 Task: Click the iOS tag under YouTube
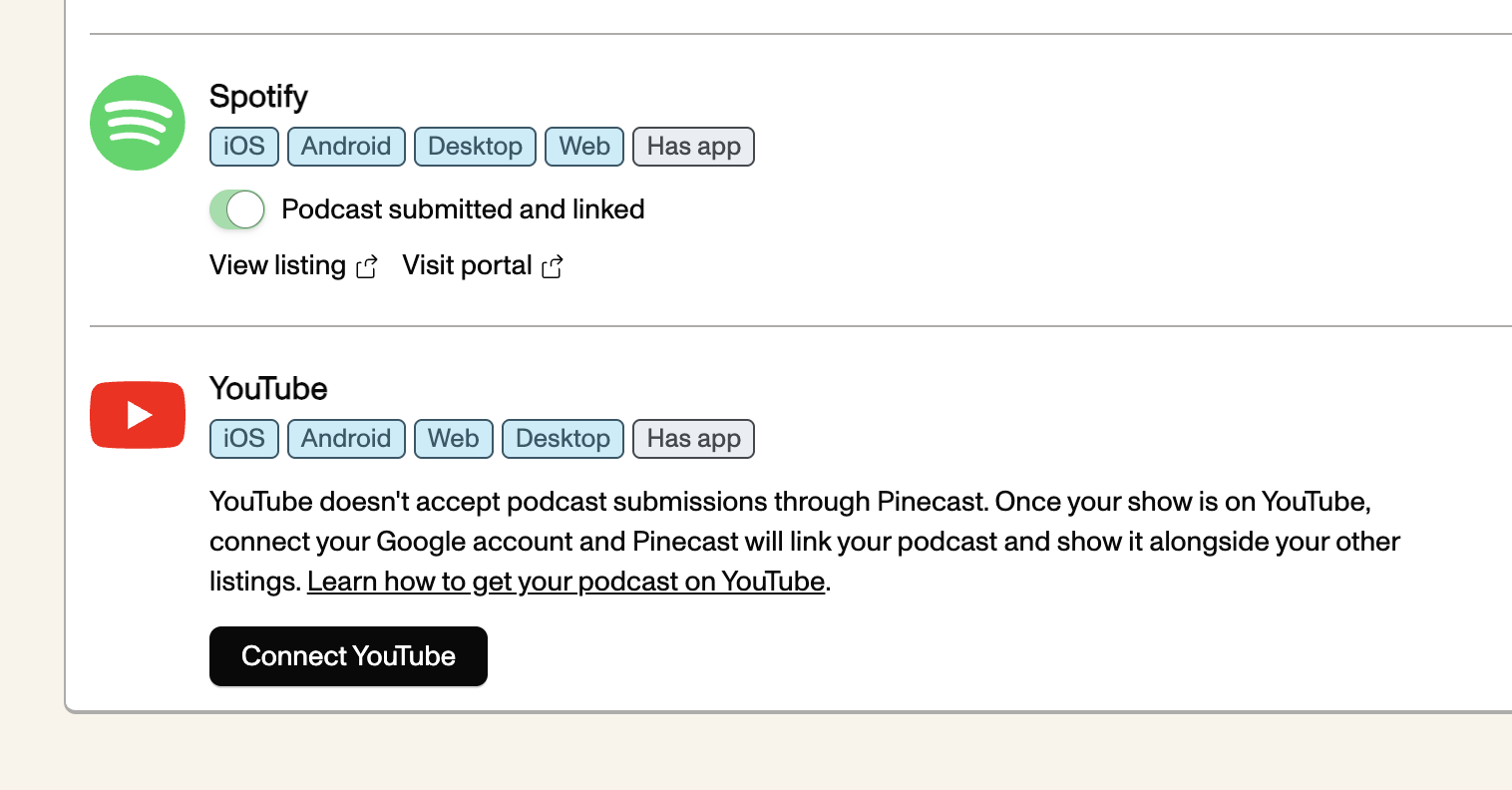click(244, 439)
